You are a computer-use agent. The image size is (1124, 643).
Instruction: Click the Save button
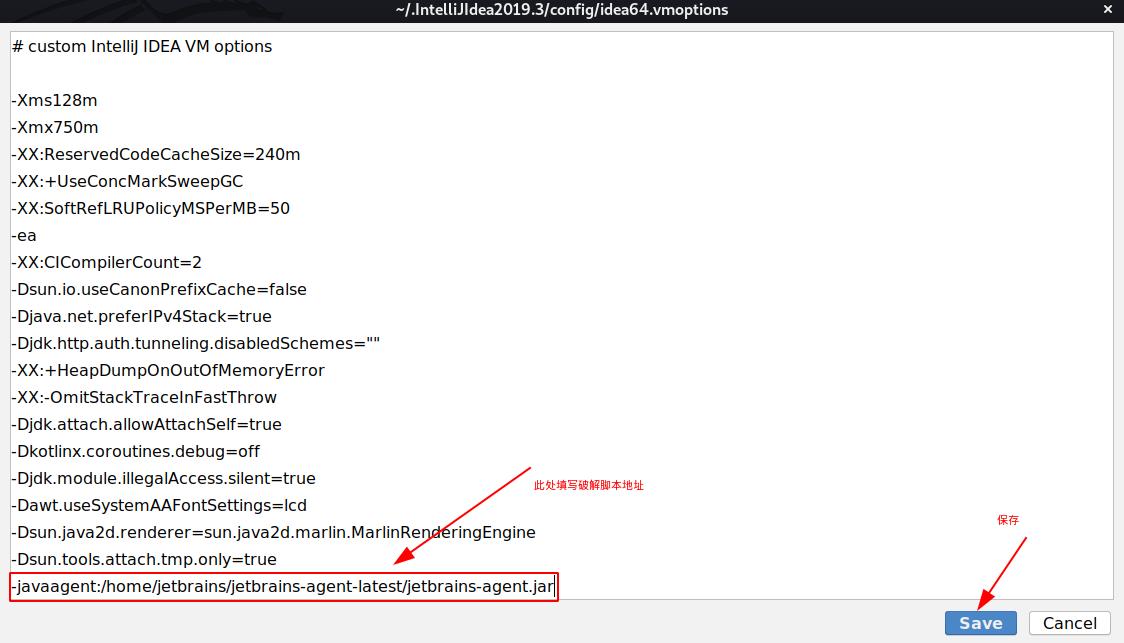coord(980,623)
